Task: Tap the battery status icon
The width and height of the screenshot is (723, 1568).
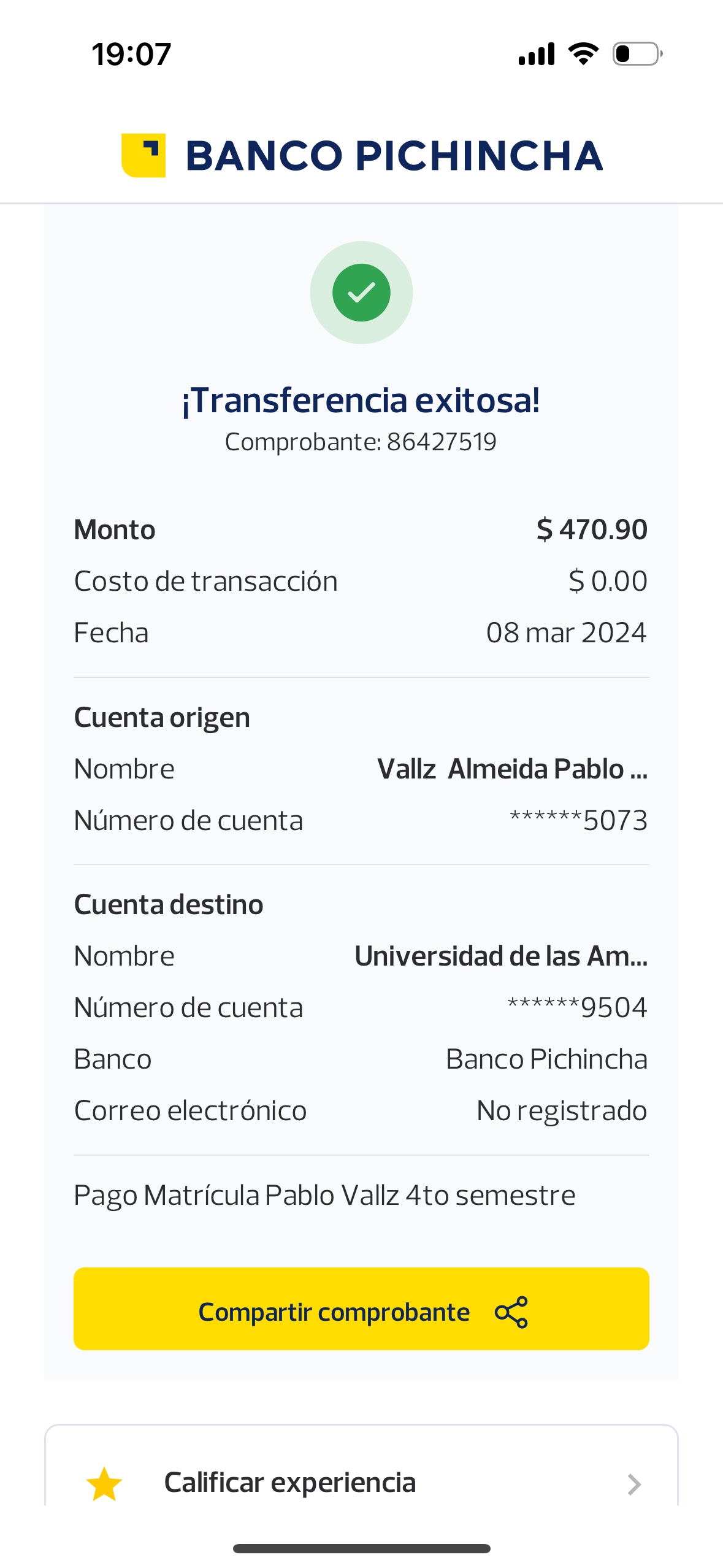Action: (x=637, y=54)
